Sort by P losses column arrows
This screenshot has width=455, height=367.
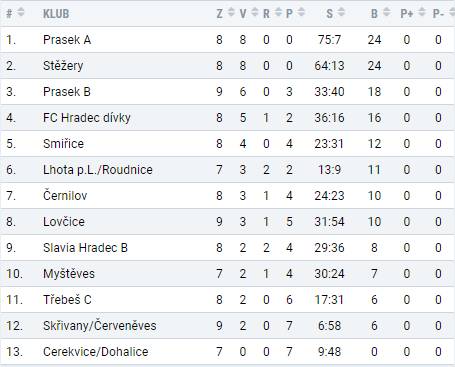[301, 12]
